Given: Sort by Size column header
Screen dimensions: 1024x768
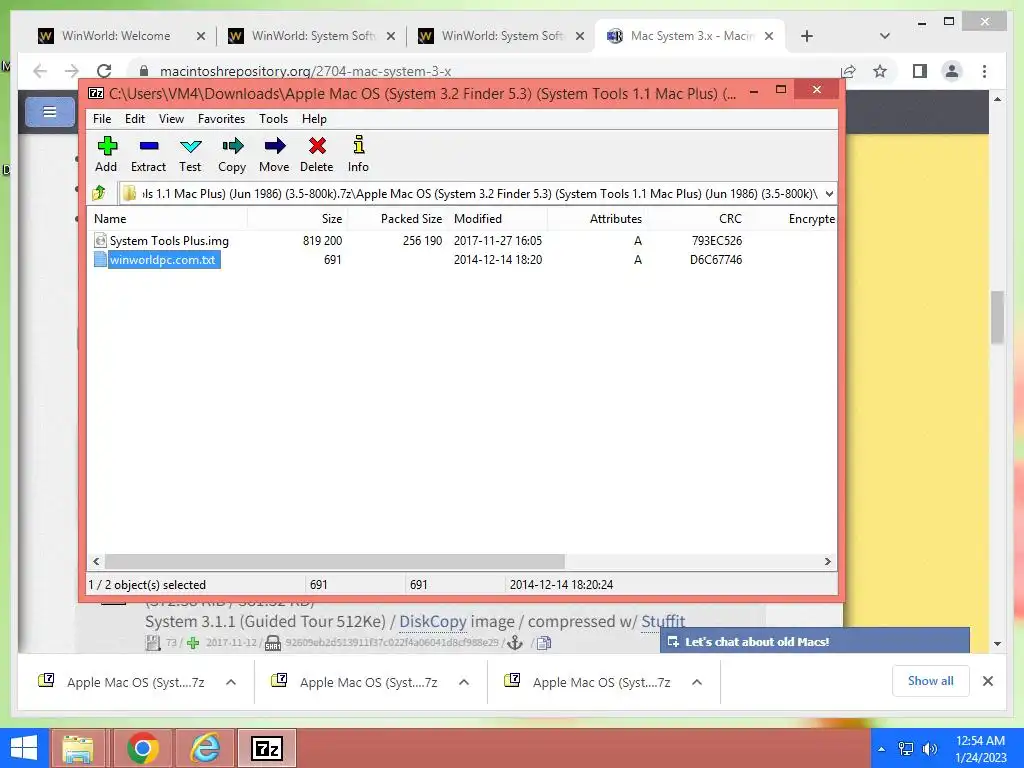Looking at the screenshot, I should [x=297, y=219].
